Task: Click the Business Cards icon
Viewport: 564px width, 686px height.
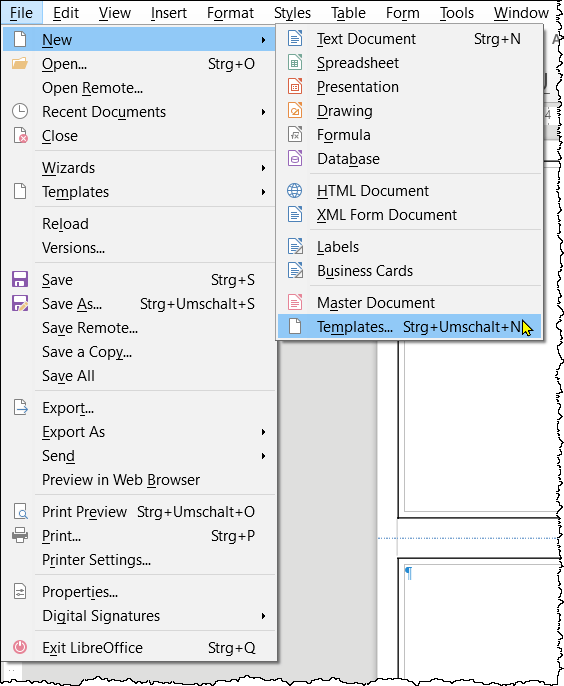Action: 295,271
